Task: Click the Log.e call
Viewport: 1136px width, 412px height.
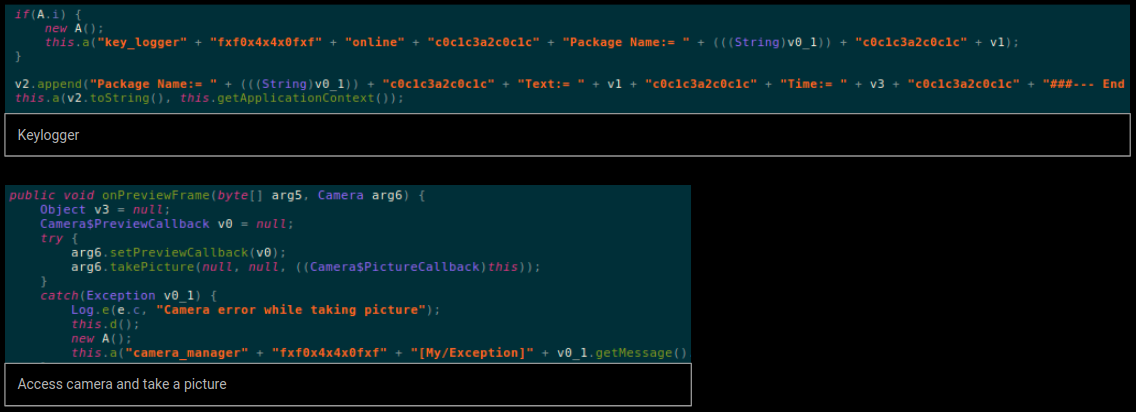Action: coord(89,310)
